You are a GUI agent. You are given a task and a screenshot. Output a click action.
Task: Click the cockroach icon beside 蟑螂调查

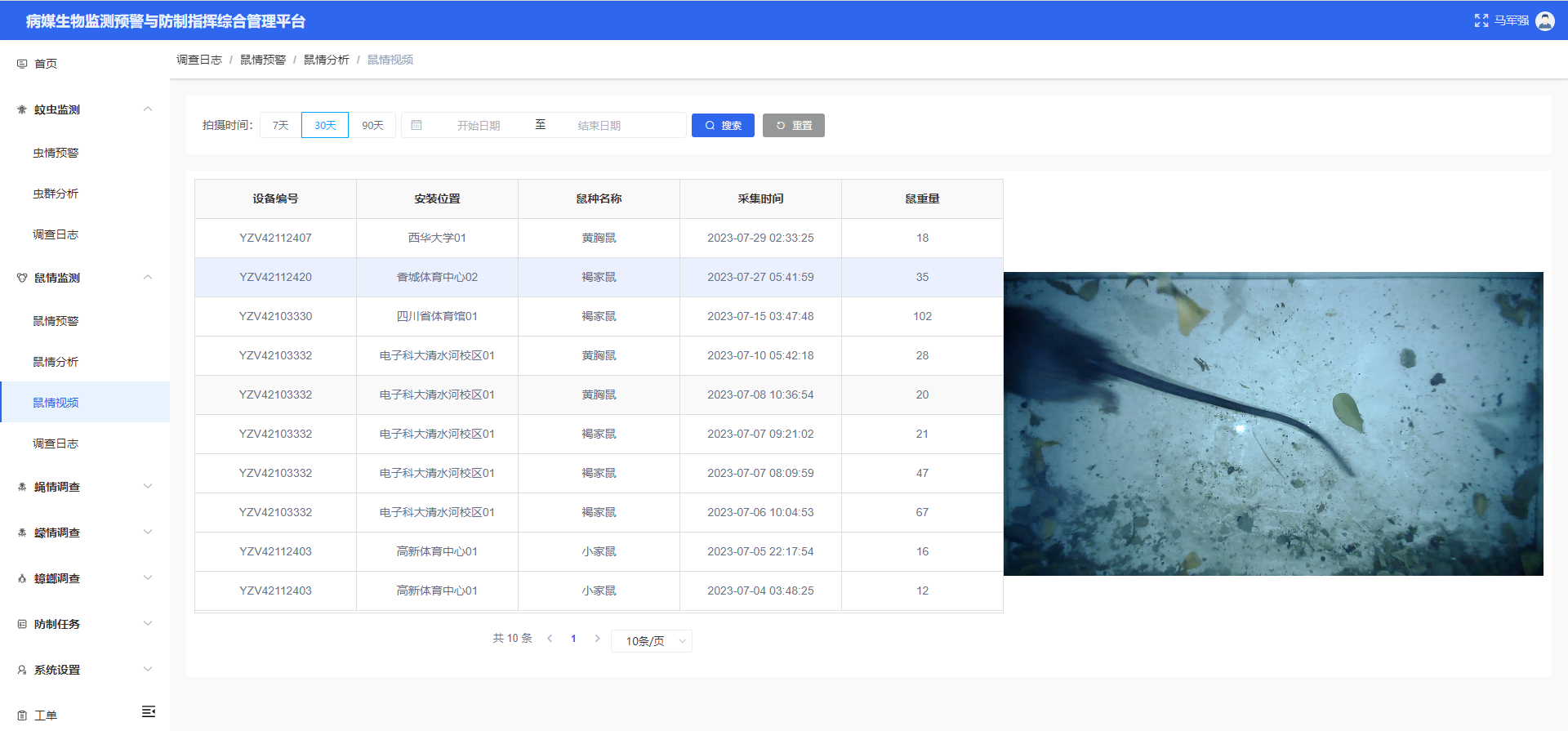tap(22, 578)
